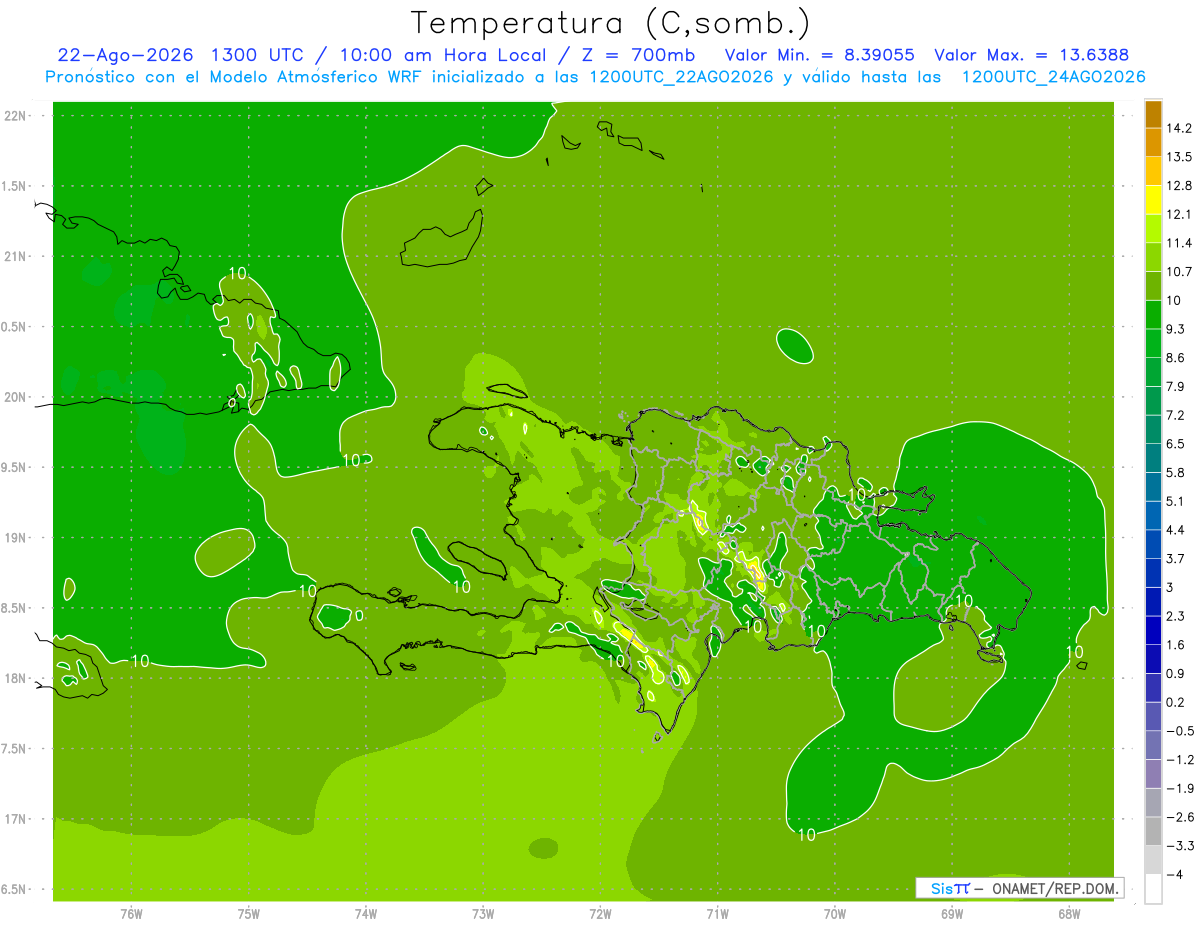Screen dimensions: 1200x927
Task: Select the purple legend band between -1.9 and -1.2
Action: coord(1153,774)
